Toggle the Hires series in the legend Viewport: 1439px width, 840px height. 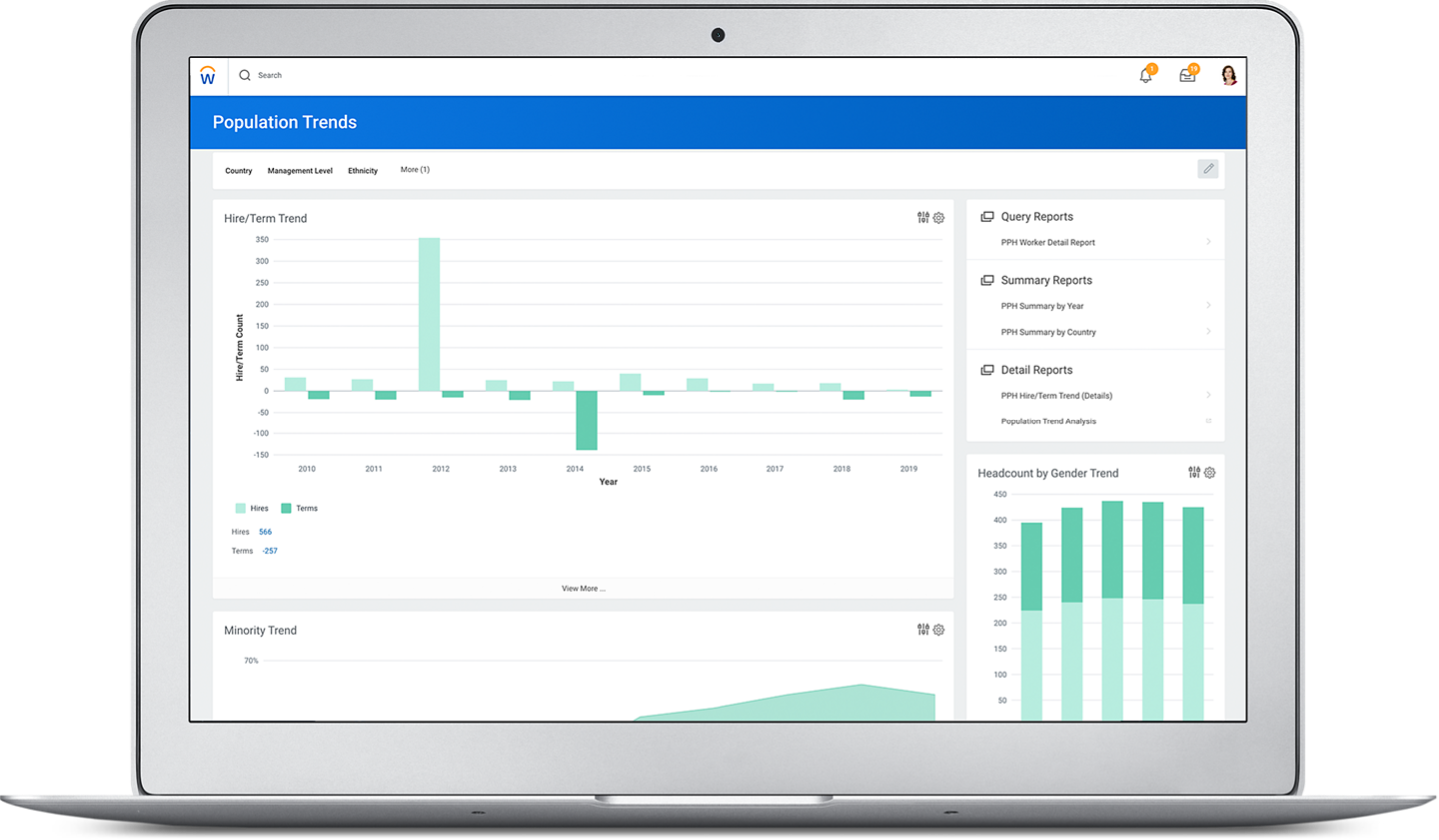(257, 508)
